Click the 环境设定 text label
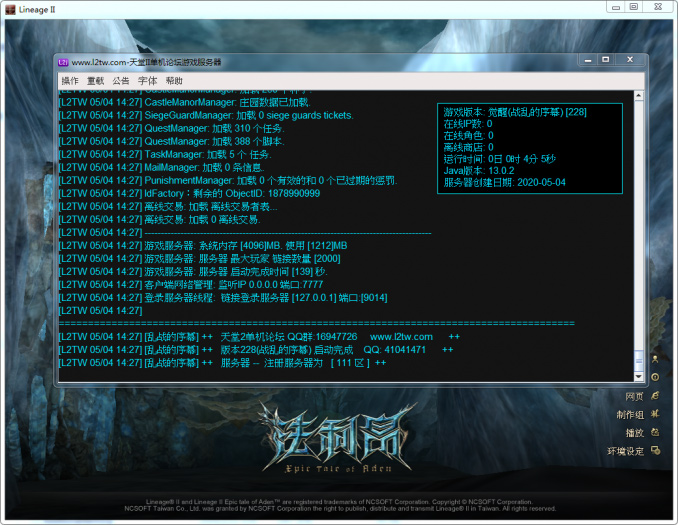This screenshot has width=678, height=525. point(626,450)
